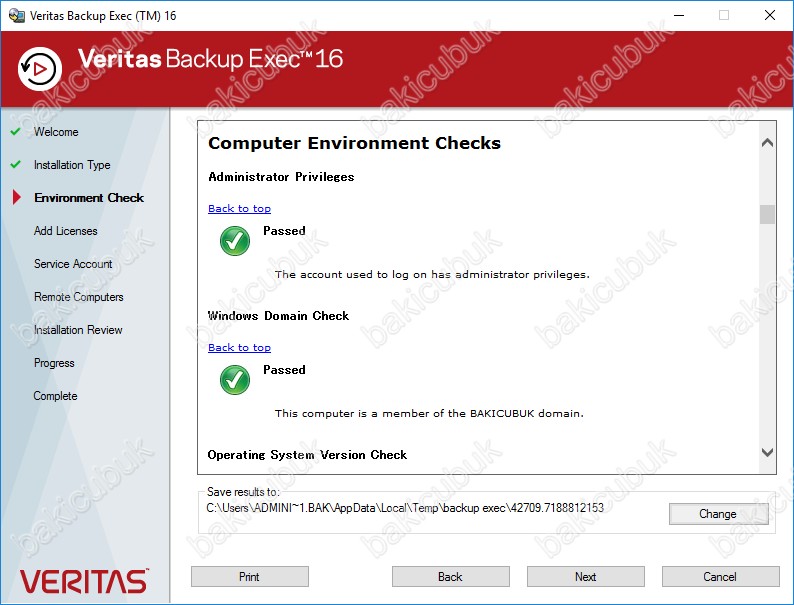Click the Administrator Privileges heading

pos(281,177)
